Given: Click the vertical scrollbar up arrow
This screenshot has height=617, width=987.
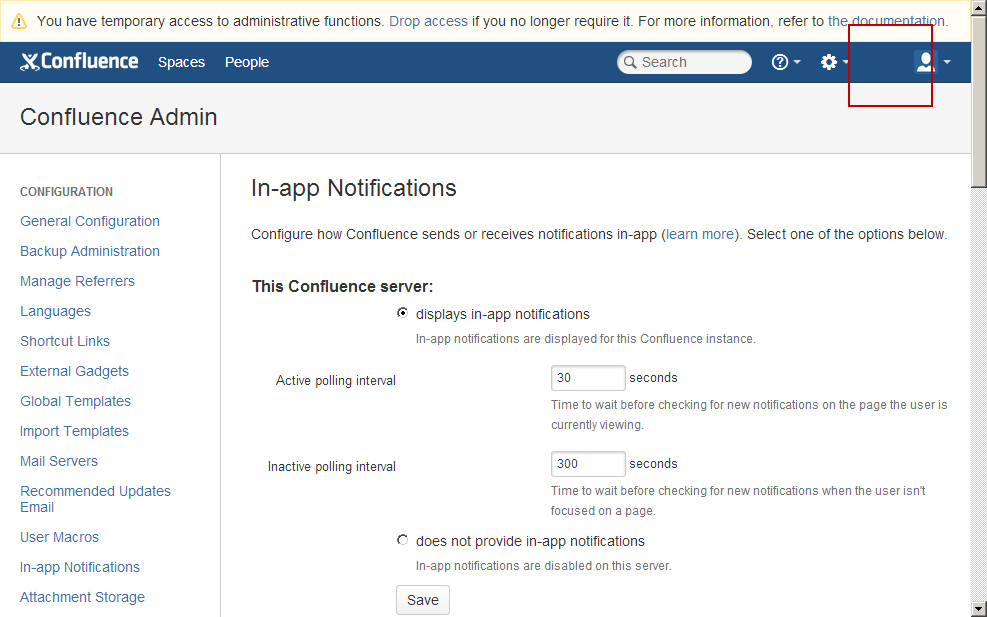Looking at the screenshot, I should (979, 8).
